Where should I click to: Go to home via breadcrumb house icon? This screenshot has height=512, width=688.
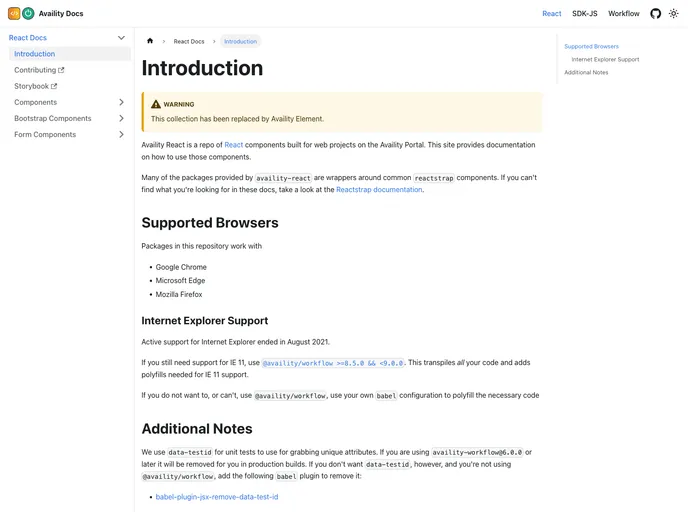[x=150, y=41]
